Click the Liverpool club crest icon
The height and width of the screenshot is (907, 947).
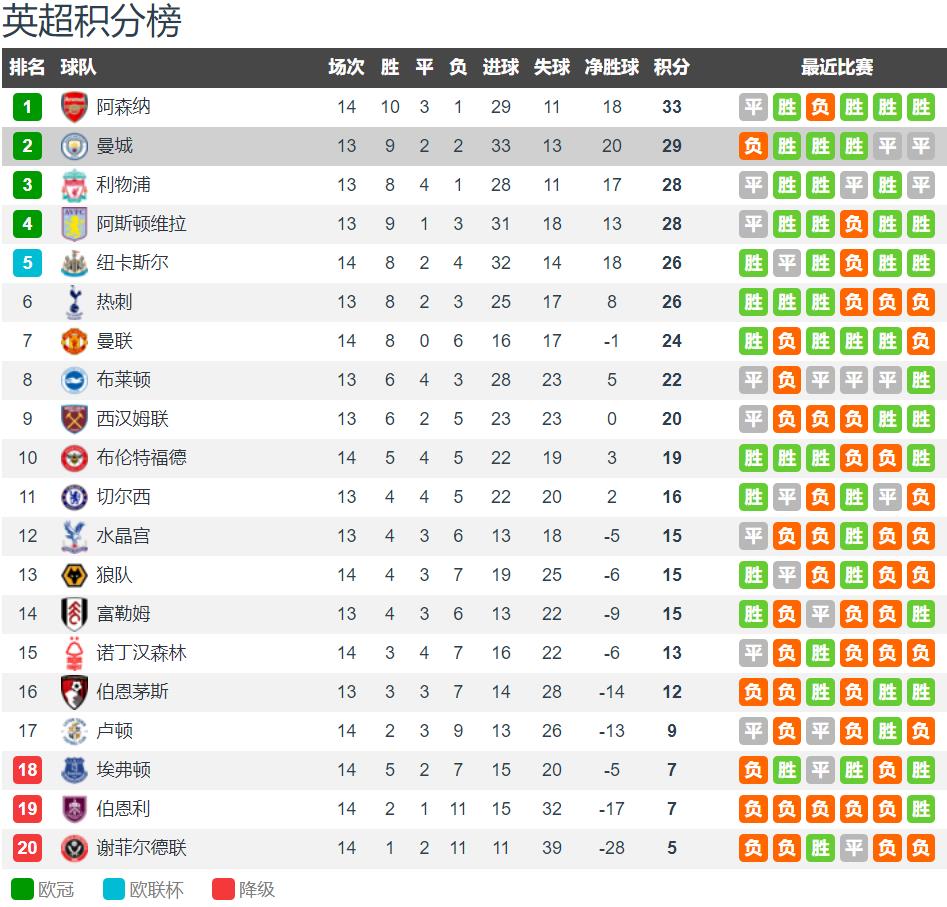click(x=75, y=185)
